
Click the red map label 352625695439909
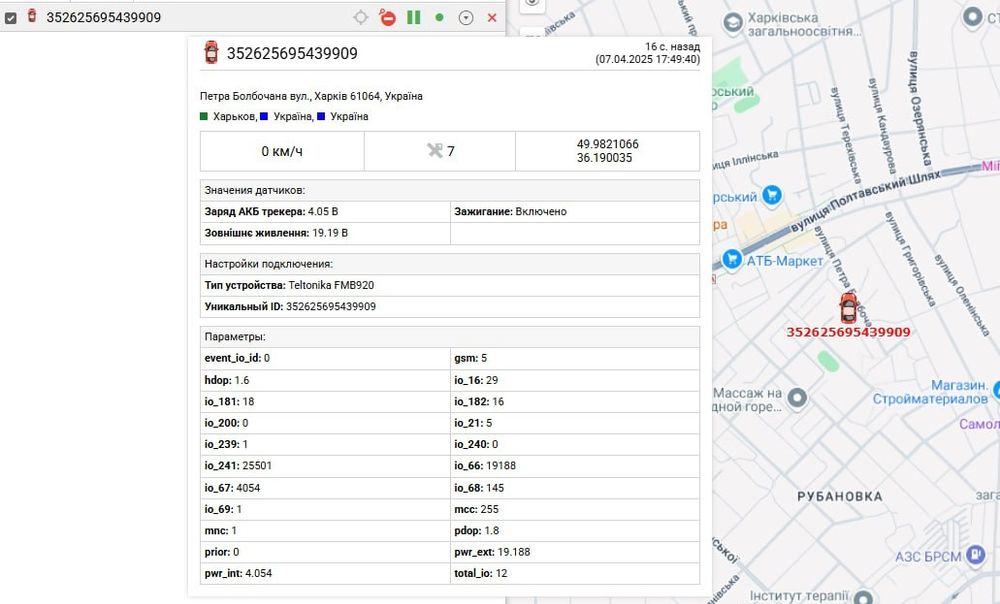click(848, 332)
